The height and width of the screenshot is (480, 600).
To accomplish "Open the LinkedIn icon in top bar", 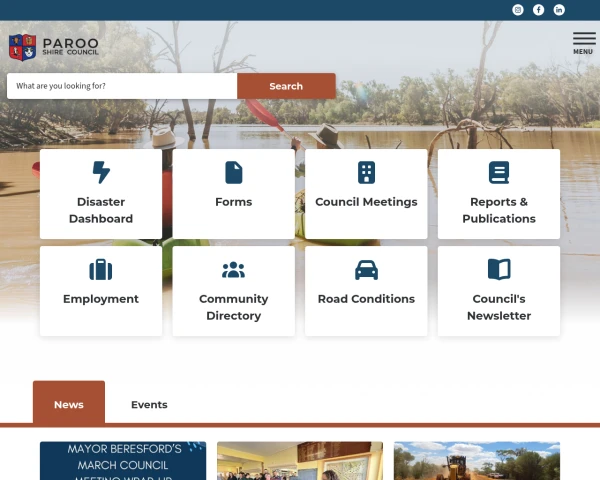I will coord(559,10).
